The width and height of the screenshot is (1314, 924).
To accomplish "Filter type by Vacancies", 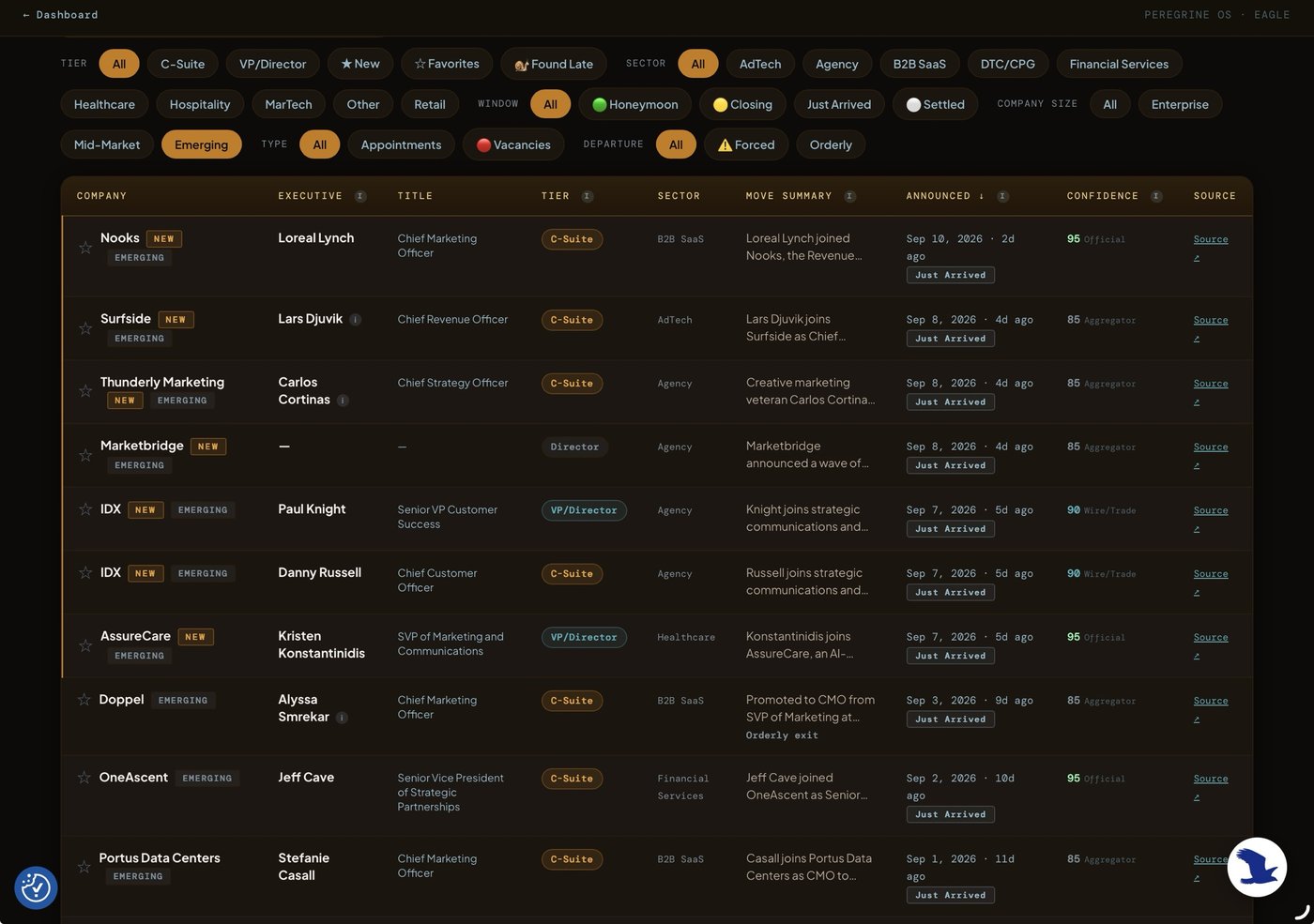I will coord(513,144).
